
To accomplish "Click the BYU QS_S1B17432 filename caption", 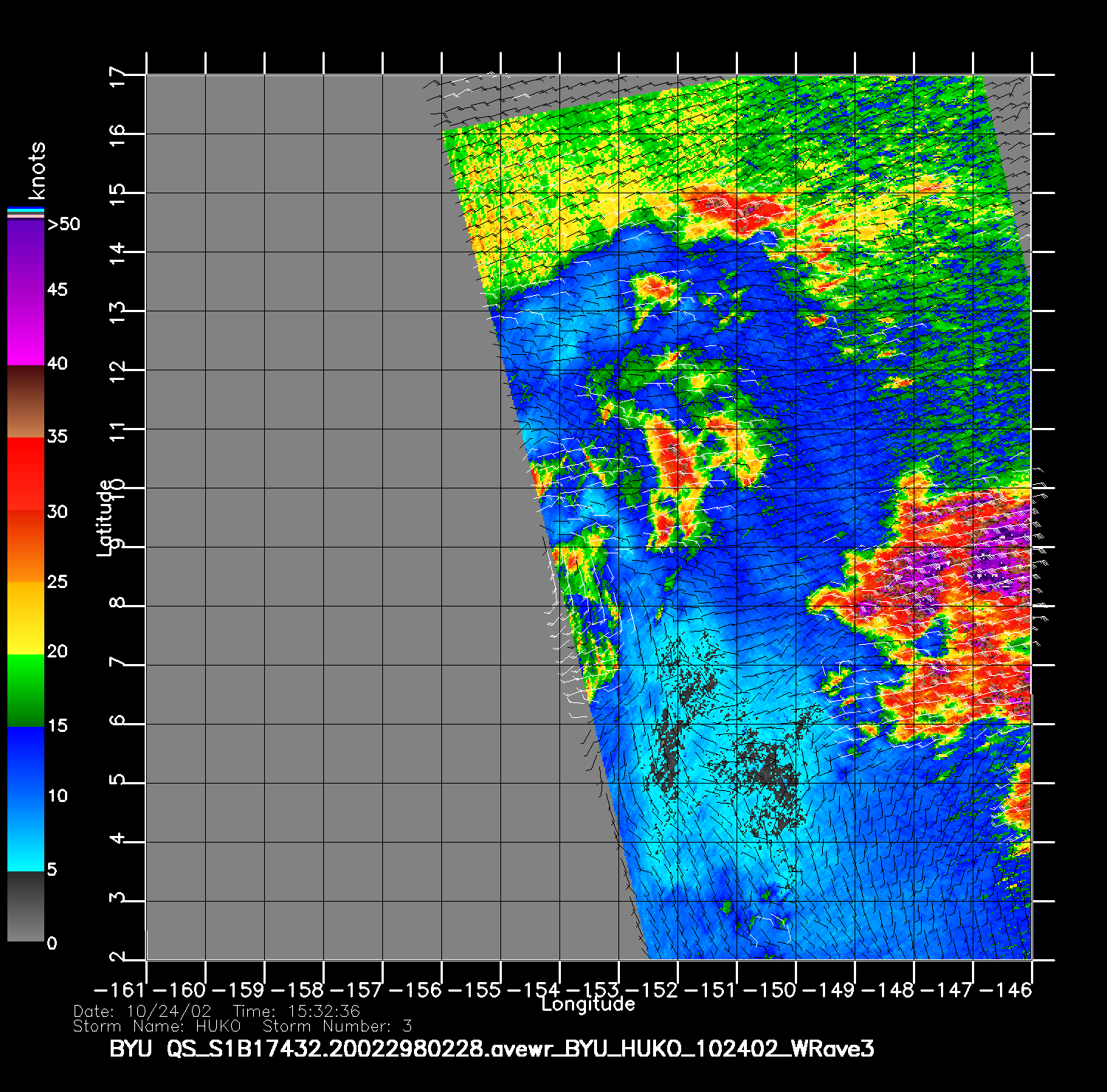I will pos(492,1048).
